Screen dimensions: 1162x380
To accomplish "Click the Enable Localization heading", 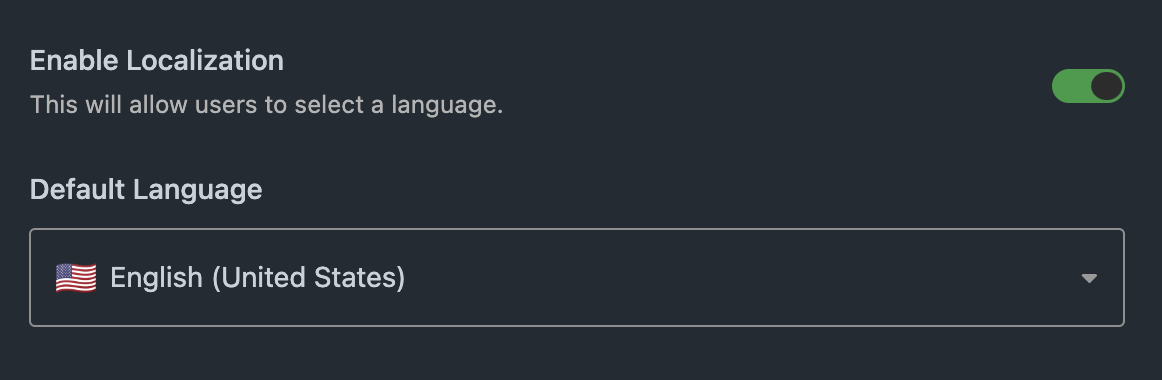I will pyautogui.click(x=156, y=60).
